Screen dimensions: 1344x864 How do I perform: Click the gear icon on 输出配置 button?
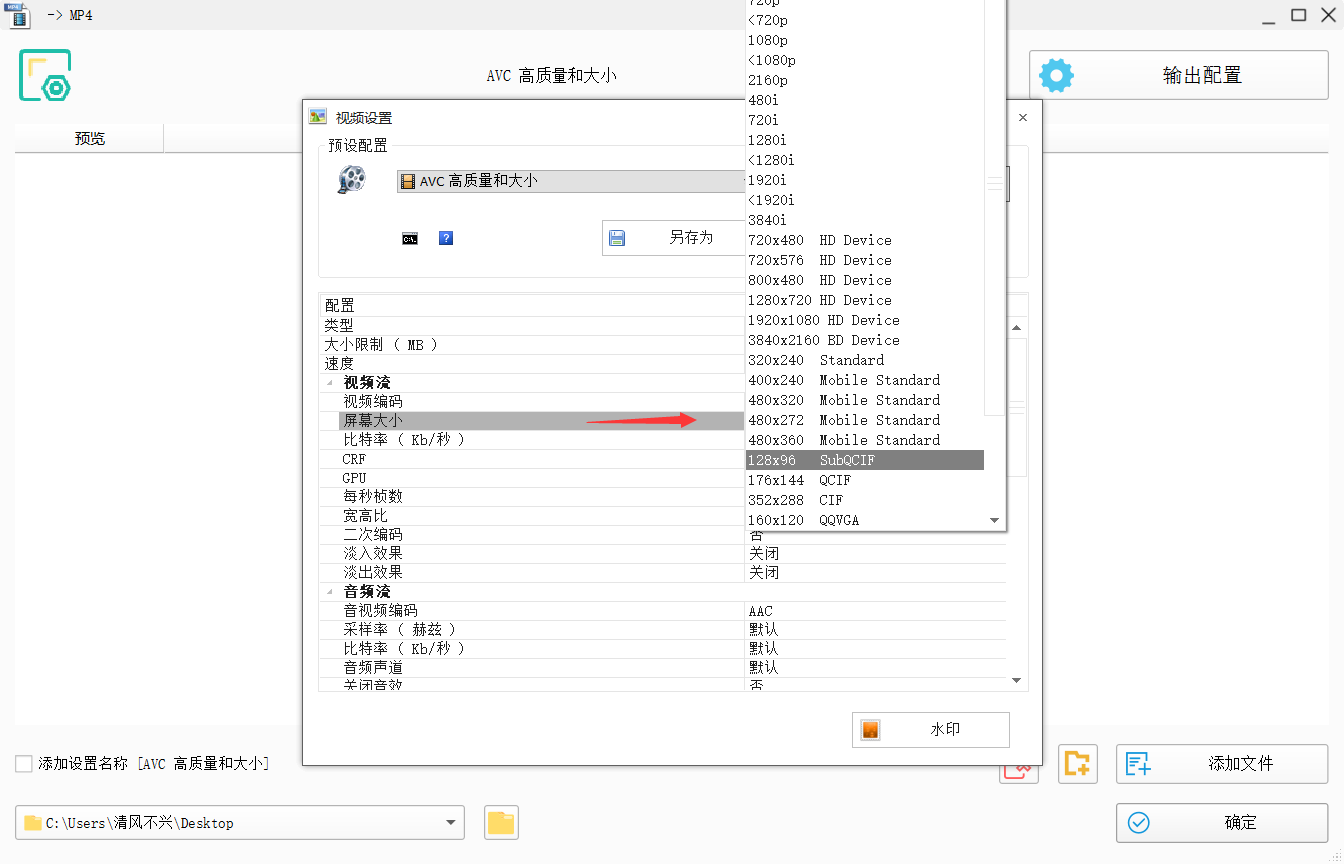(1056, 75)
